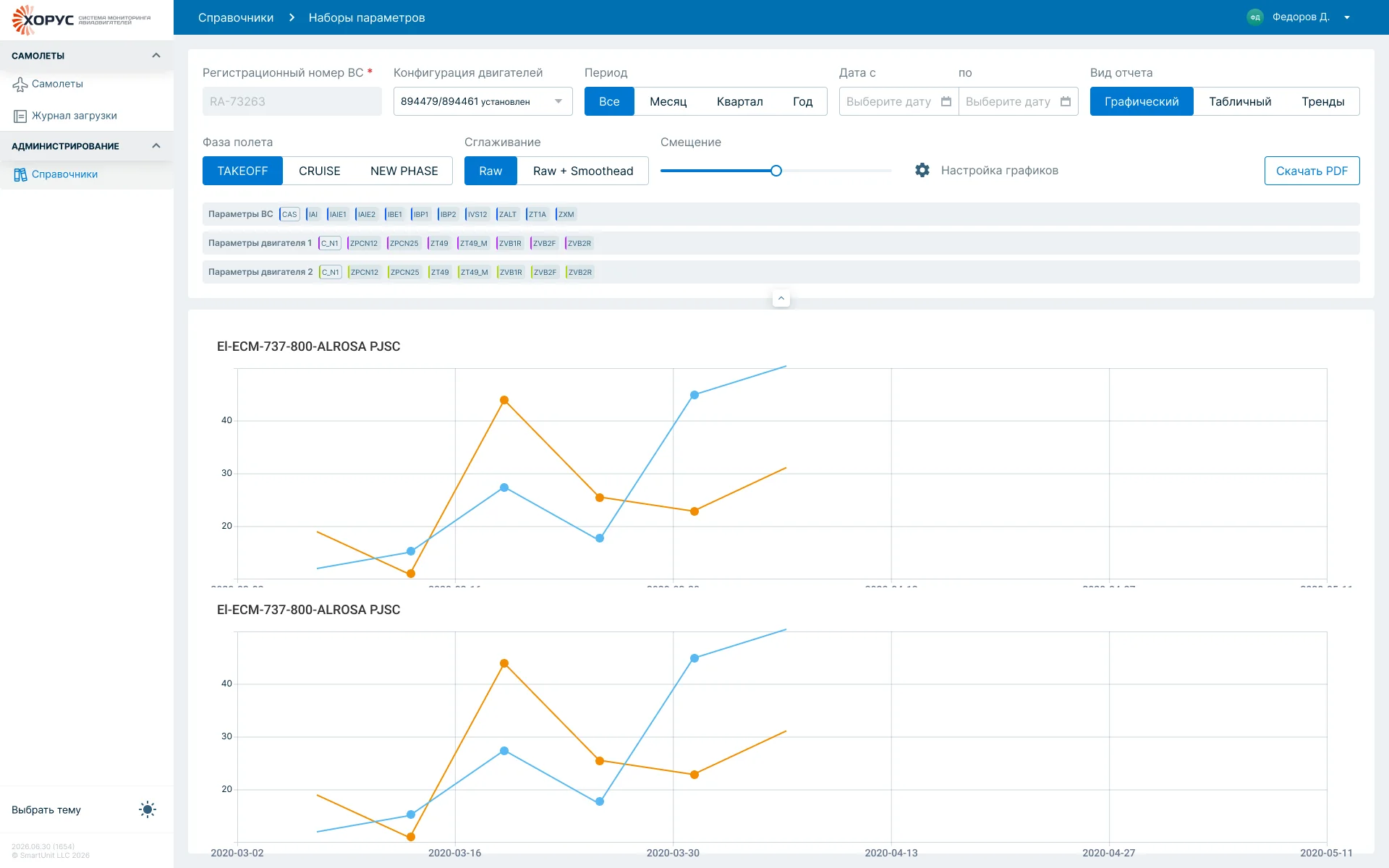Toggle the IAIE1 aircraft parameter chip
1389x868 pixels.
[338, 214]
